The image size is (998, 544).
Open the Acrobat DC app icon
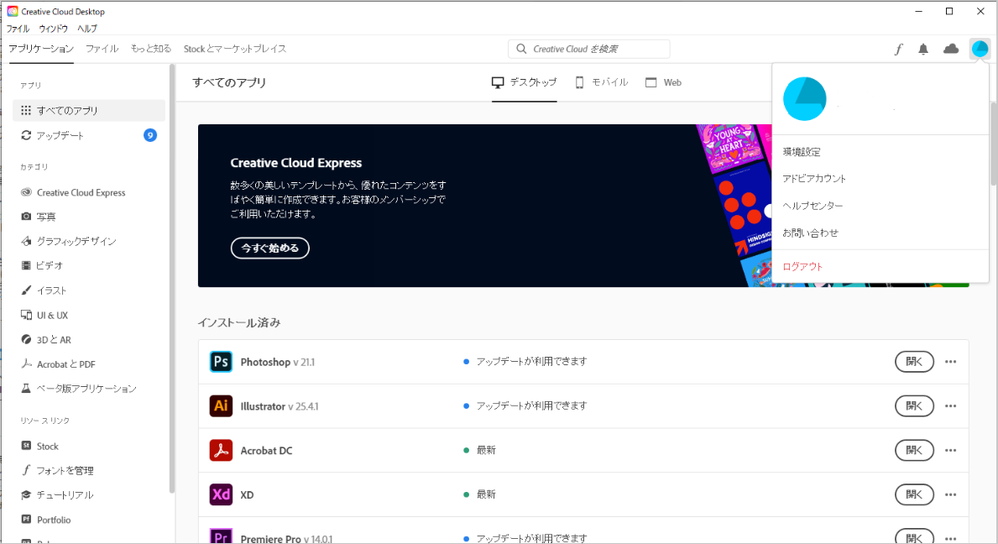(x=221, y=450)
